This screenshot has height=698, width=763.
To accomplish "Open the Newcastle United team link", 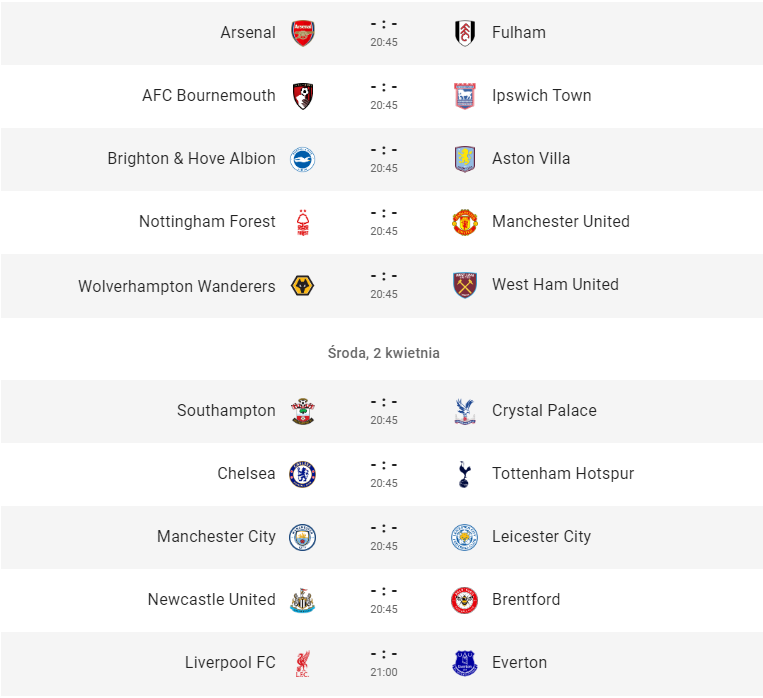I will coord(212,599).
